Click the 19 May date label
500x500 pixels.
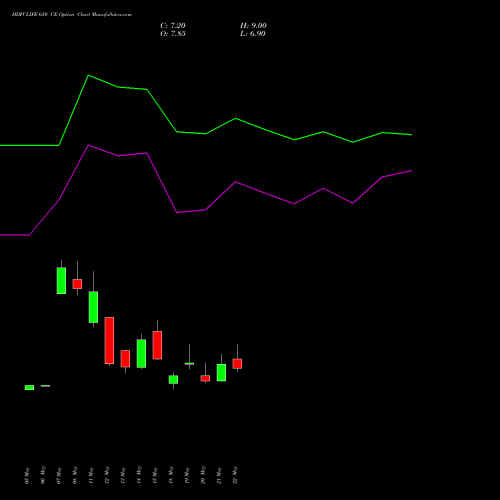click(187, 475)
